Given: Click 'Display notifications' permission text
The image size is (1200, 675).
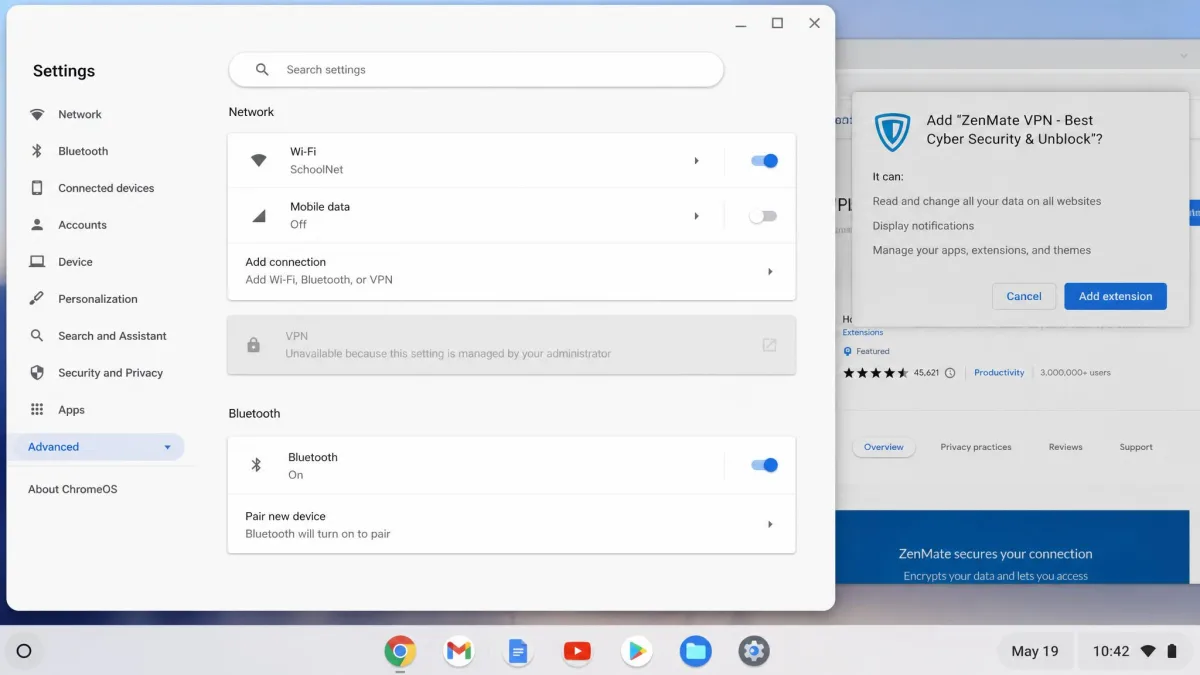Looking at the screenshot, I should tap(923, 226).
